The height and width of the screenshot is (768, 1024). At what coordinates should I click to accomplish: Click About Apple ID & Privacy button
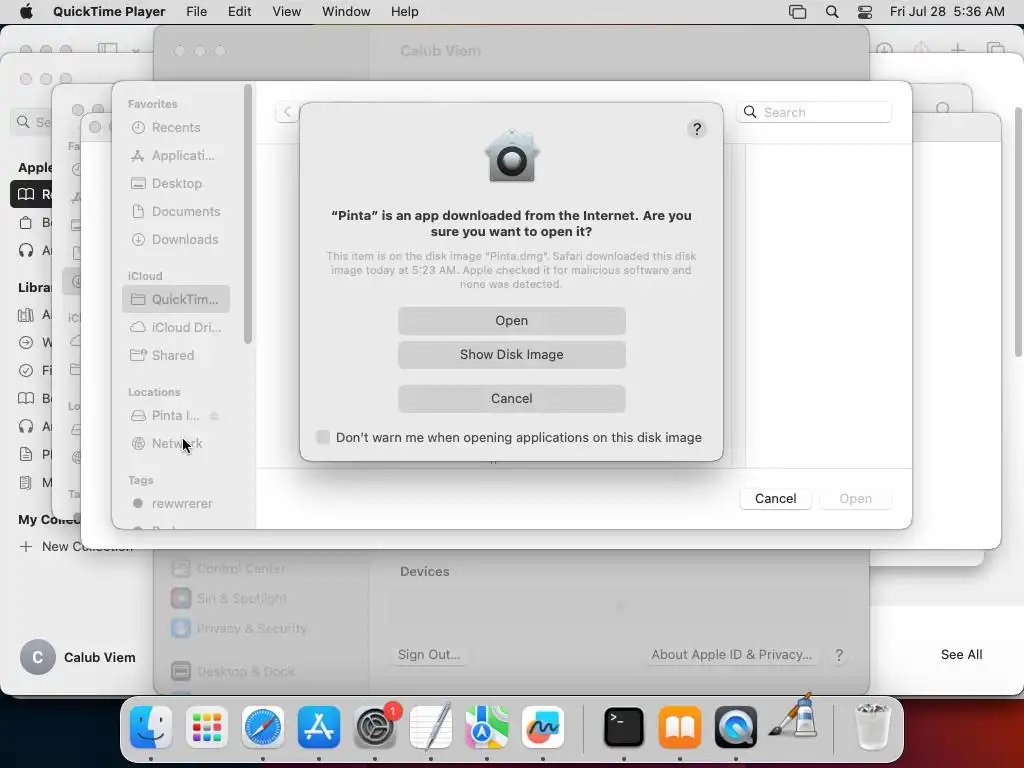[x=731, y=654]
